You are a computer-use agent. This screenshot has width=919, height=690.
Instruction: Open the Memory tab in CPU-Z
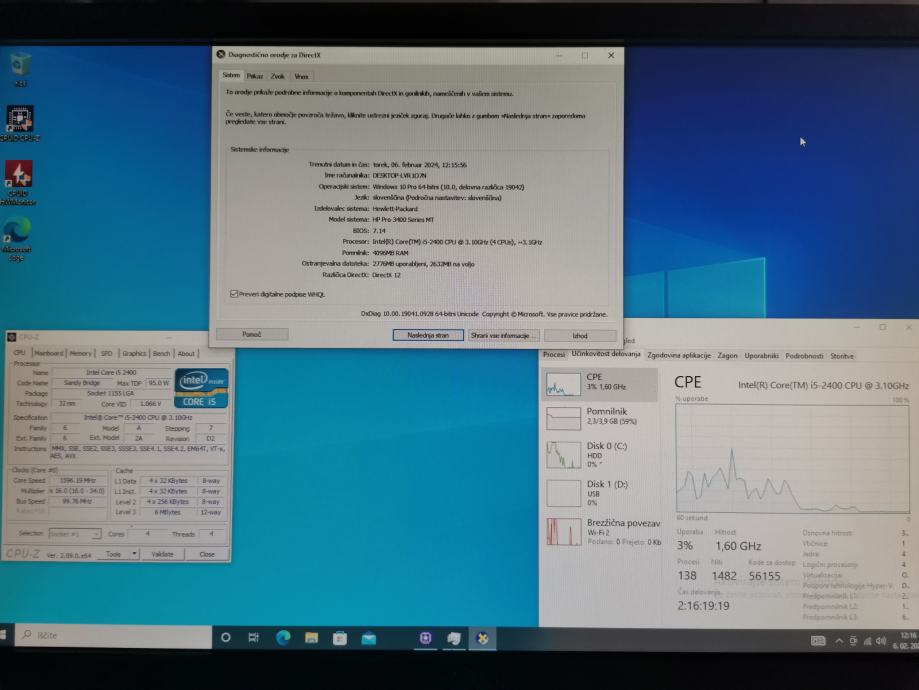tap(81, 354)
